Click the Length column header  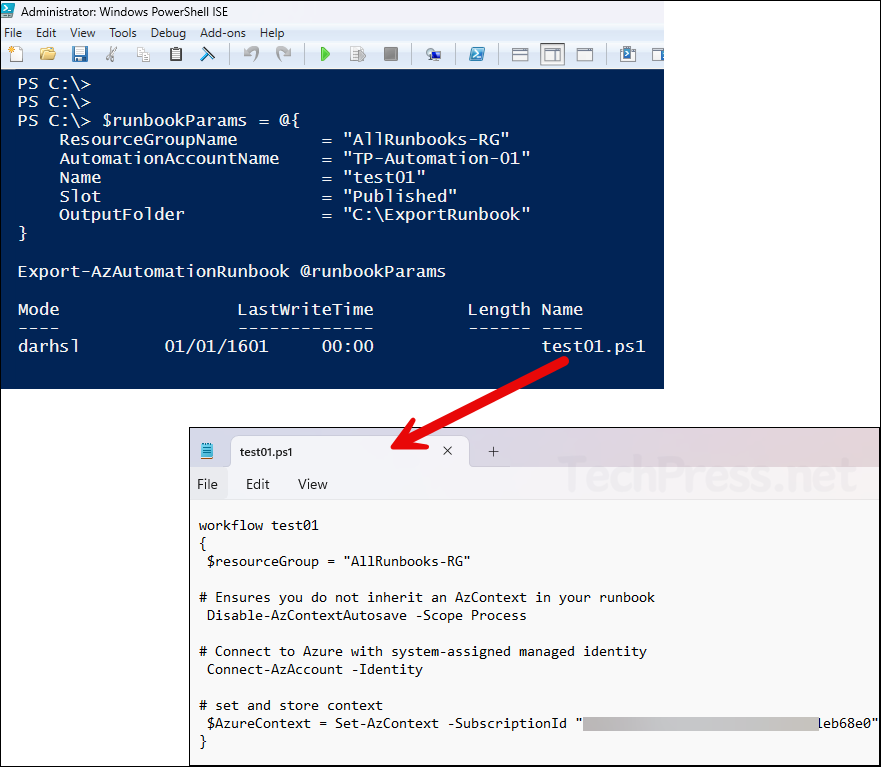499,309
